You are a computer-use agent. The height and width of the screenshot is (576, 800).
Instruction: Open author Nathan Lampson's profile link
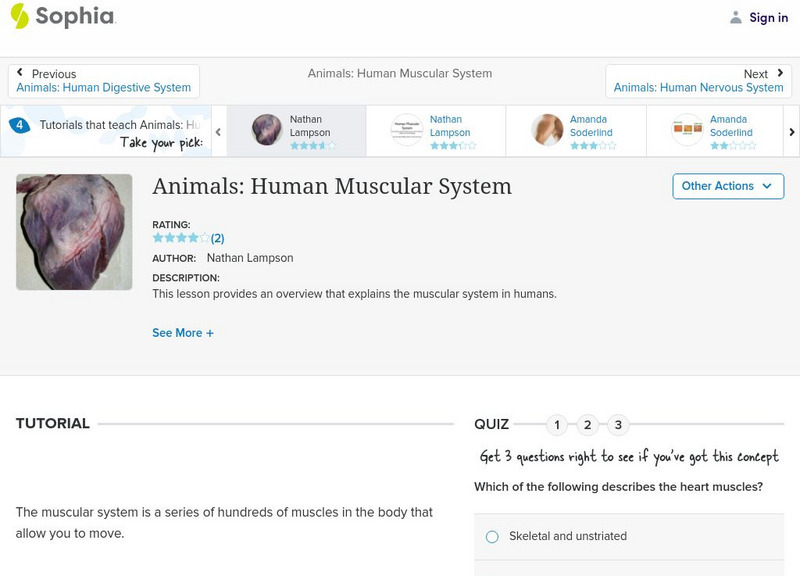click(250, 258)
